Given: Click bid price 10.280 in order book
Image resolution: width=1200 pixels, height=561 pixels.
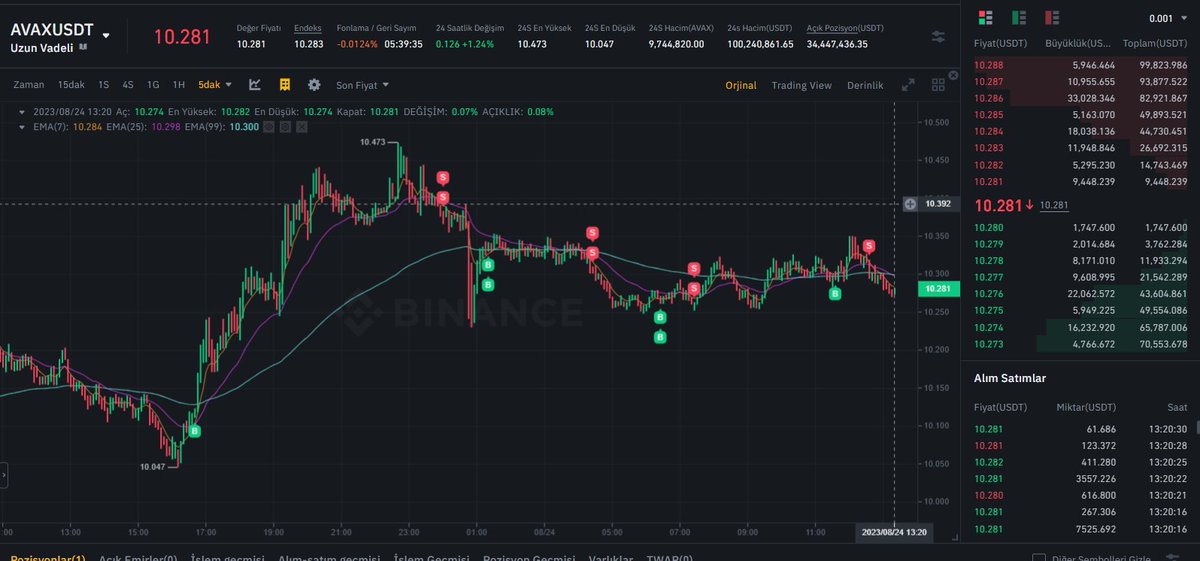Looking at the screenshot, I should point(988,227).
